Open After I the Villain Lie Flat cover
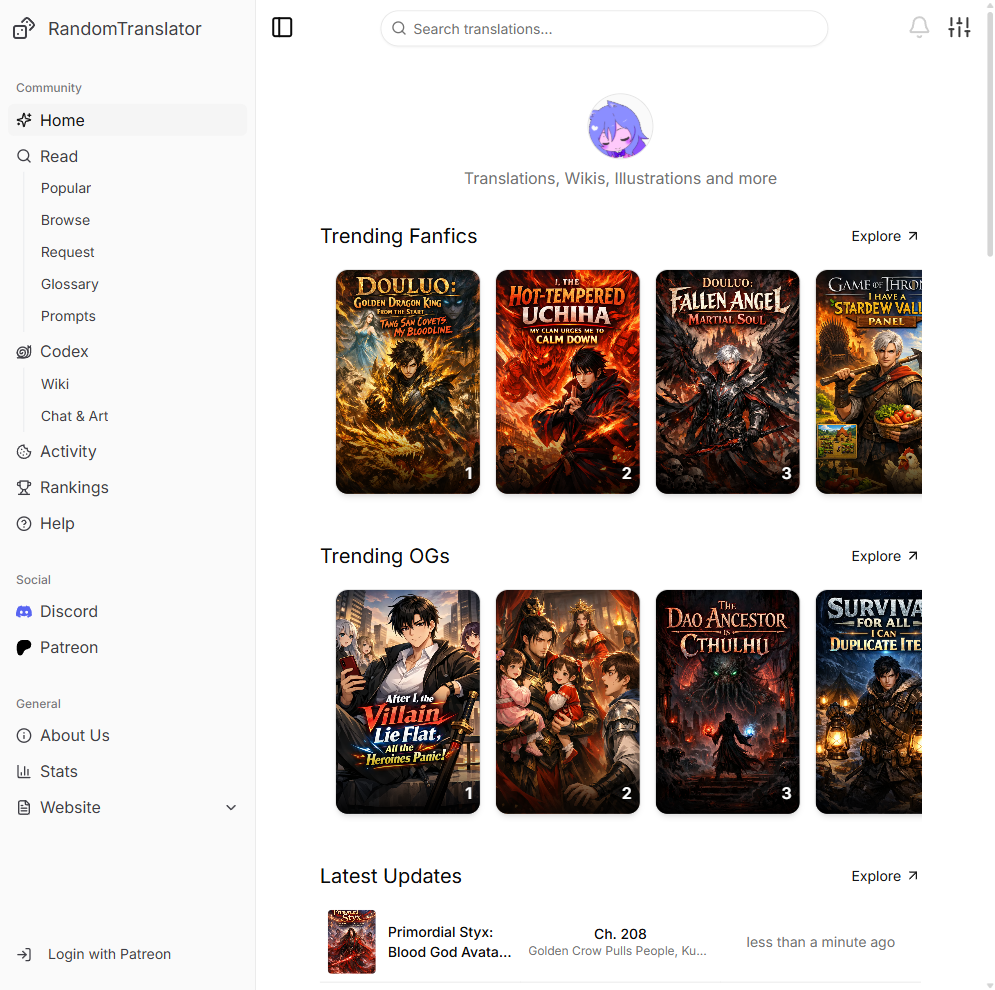Screen dimensions: 995x990 (x=407, y=702)
